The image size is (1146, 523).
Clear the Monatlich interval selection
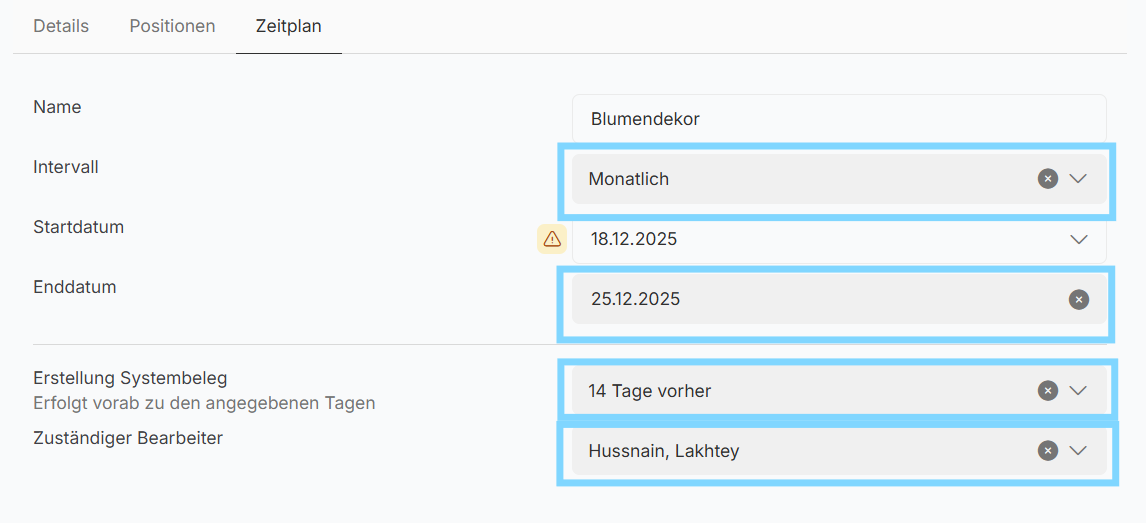(x=1047, y=179)
